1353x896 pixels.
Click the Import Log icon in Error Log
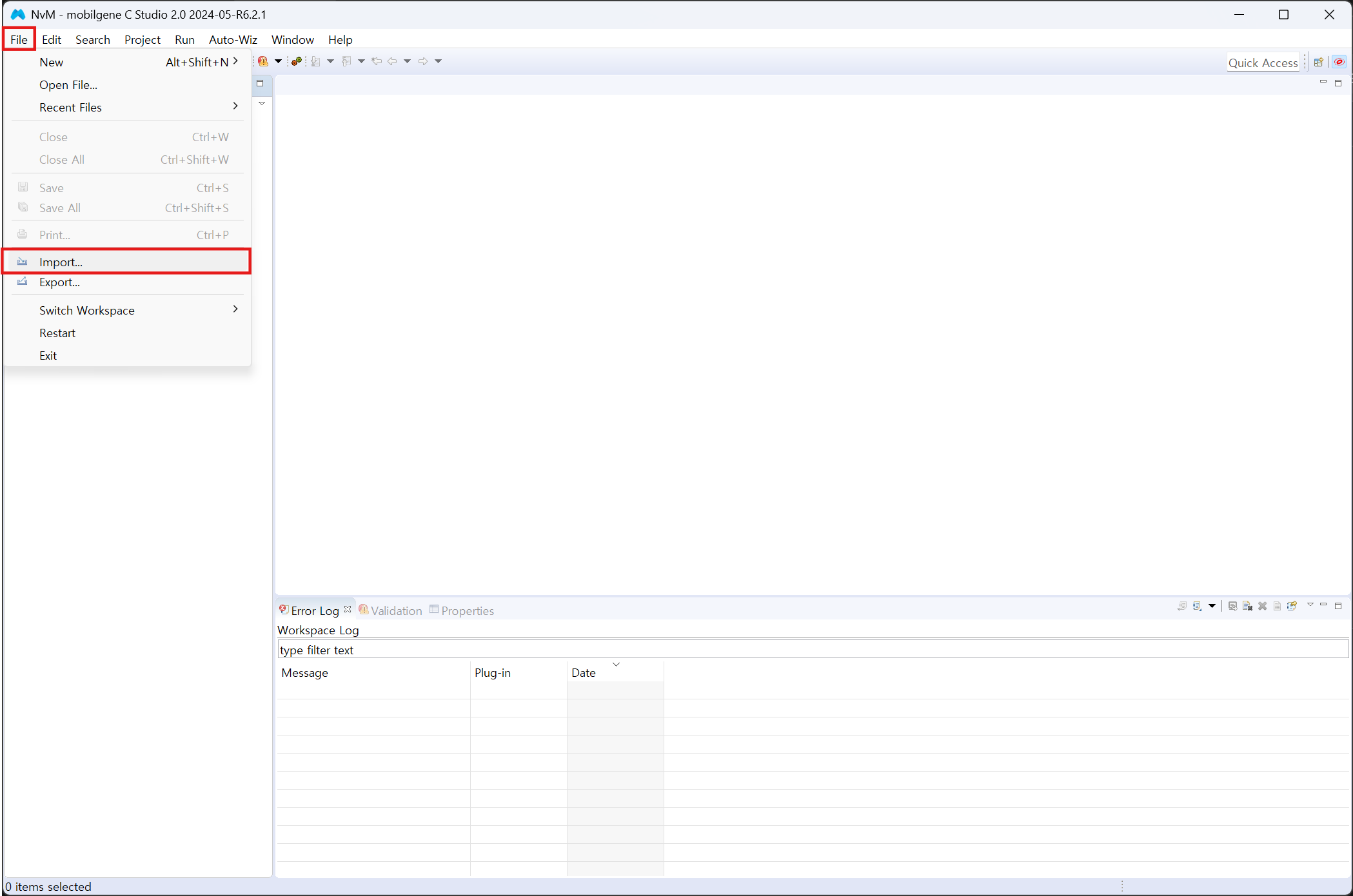[1198, 606]
